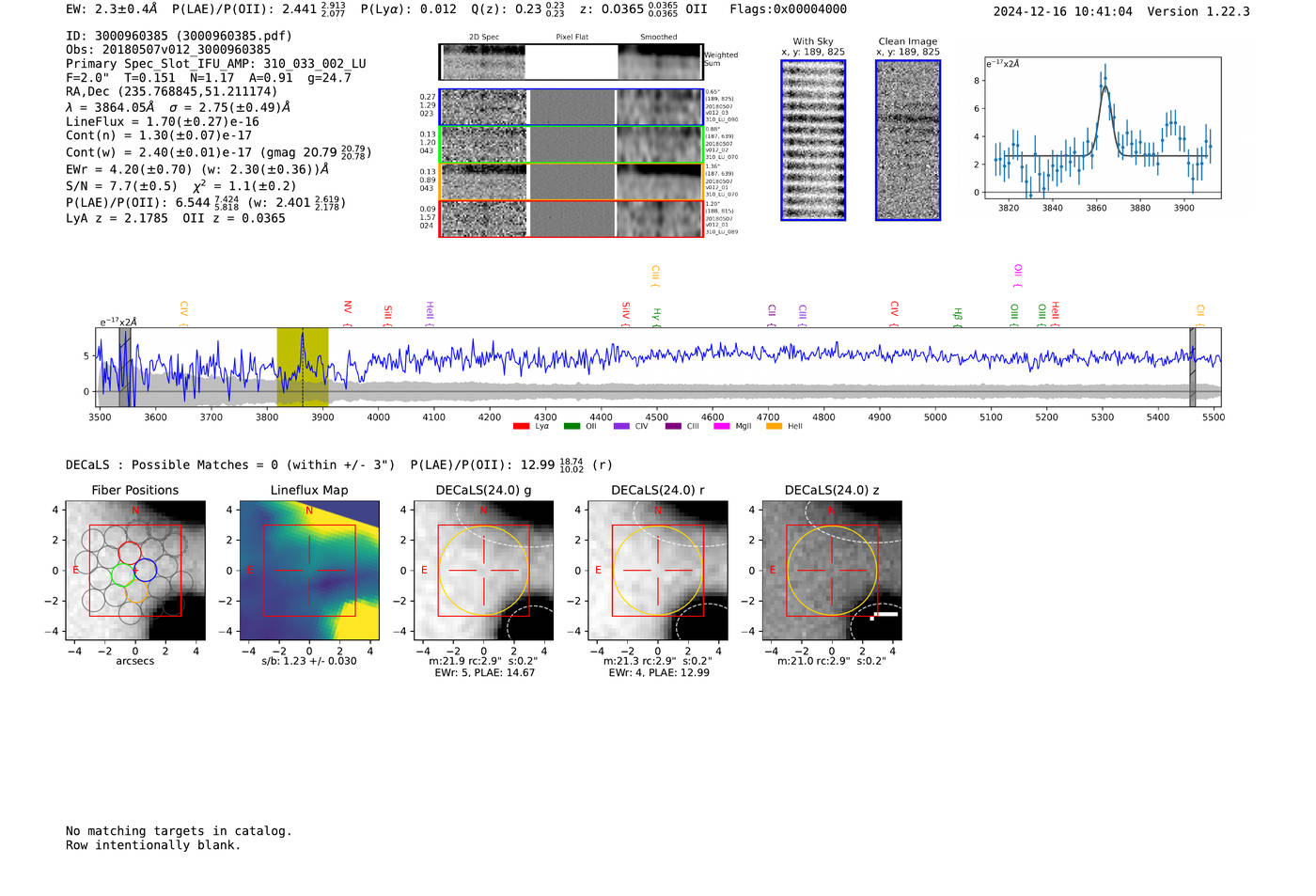Screen dimensions: 1316x896
Task: Select the magenta MgII legend swatch
Action: pyautogui.click(x=722, y=426)
